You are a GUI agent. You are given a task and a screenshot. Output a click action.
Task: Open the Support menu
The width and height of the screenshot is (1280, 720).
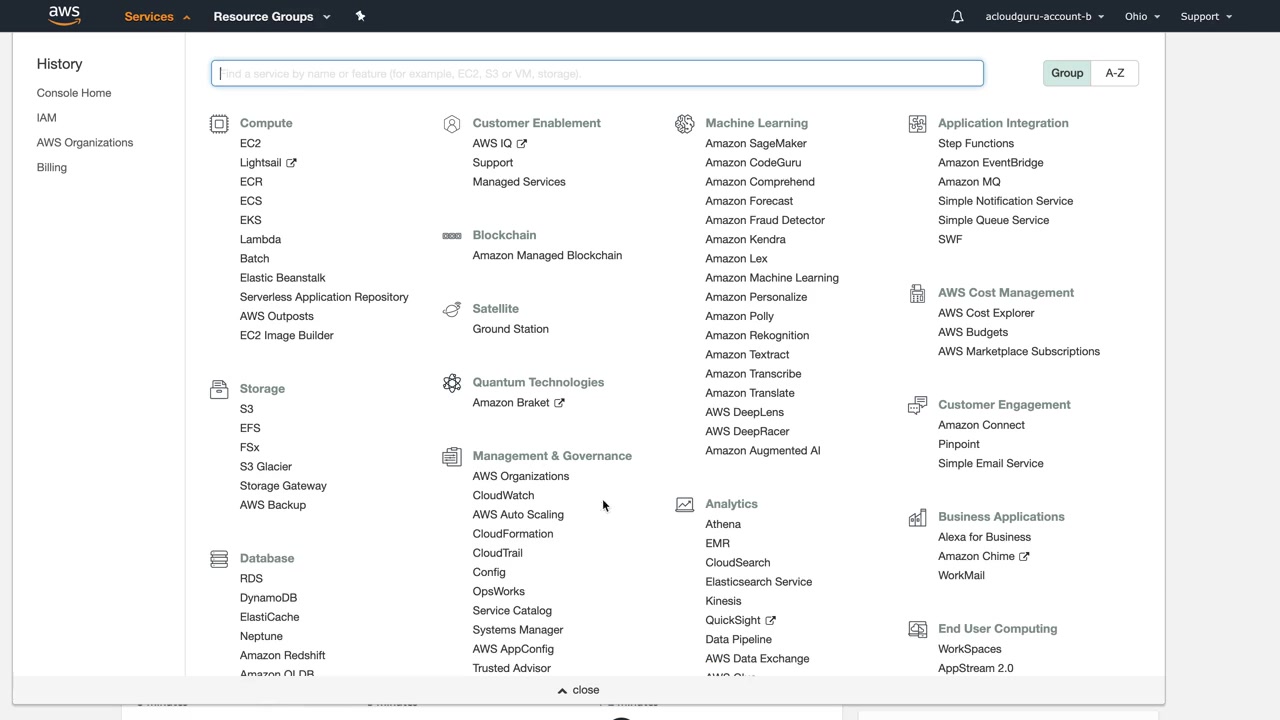tap(1206, 17)
